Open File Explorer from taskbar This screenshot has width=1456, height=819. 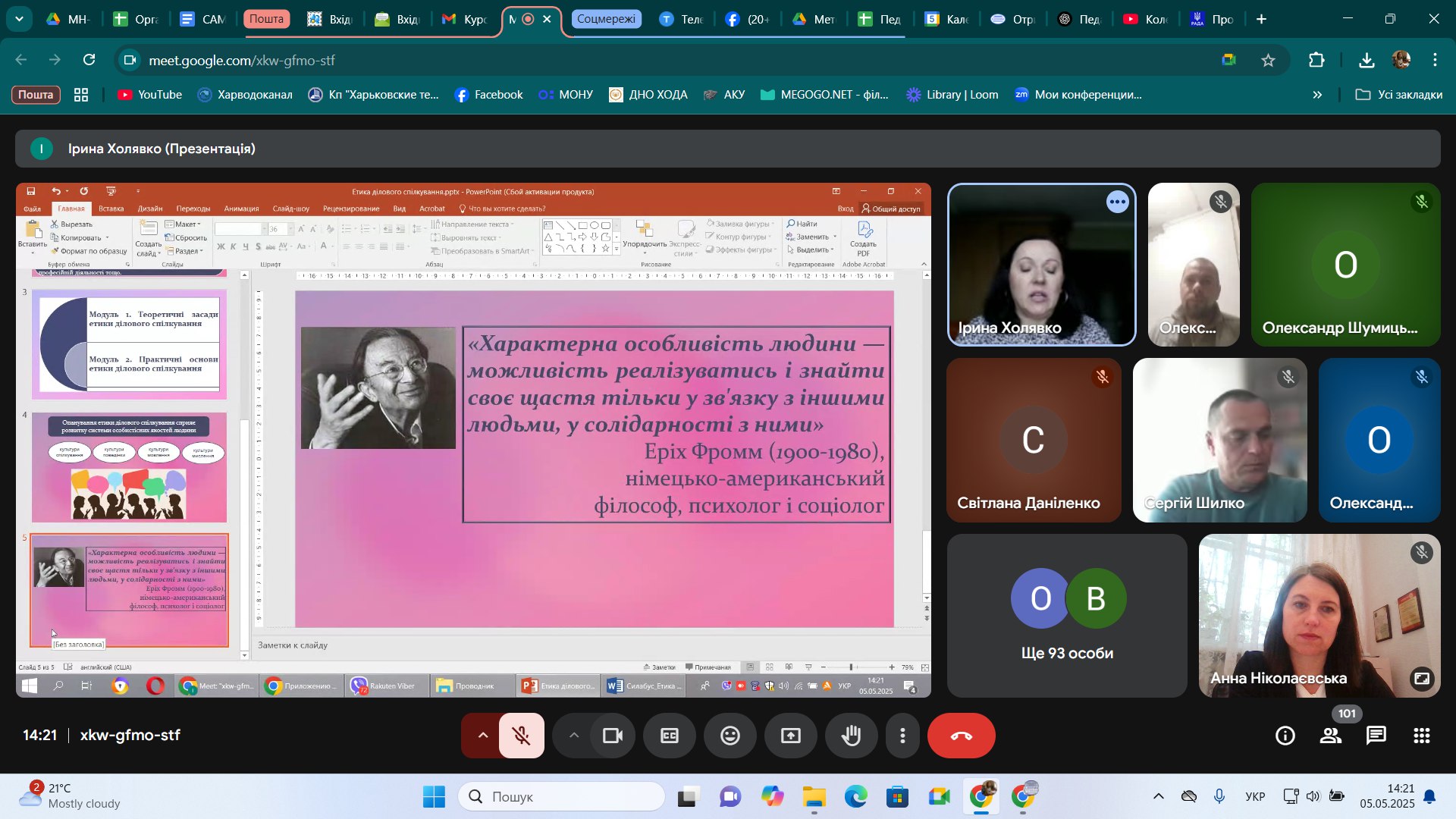click(x=814, y=797)
